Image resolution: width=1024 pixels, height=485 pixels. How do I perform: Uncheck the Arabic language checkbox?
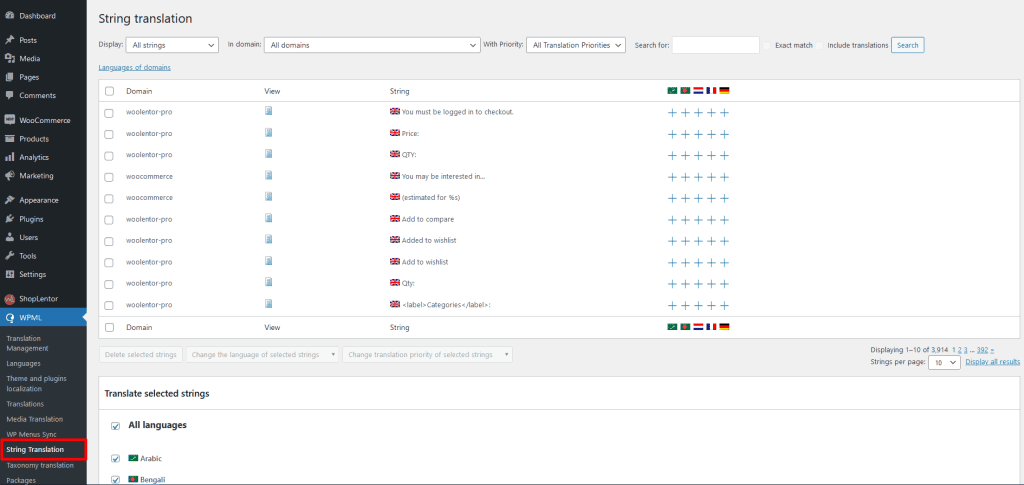(x=116, y=459)
